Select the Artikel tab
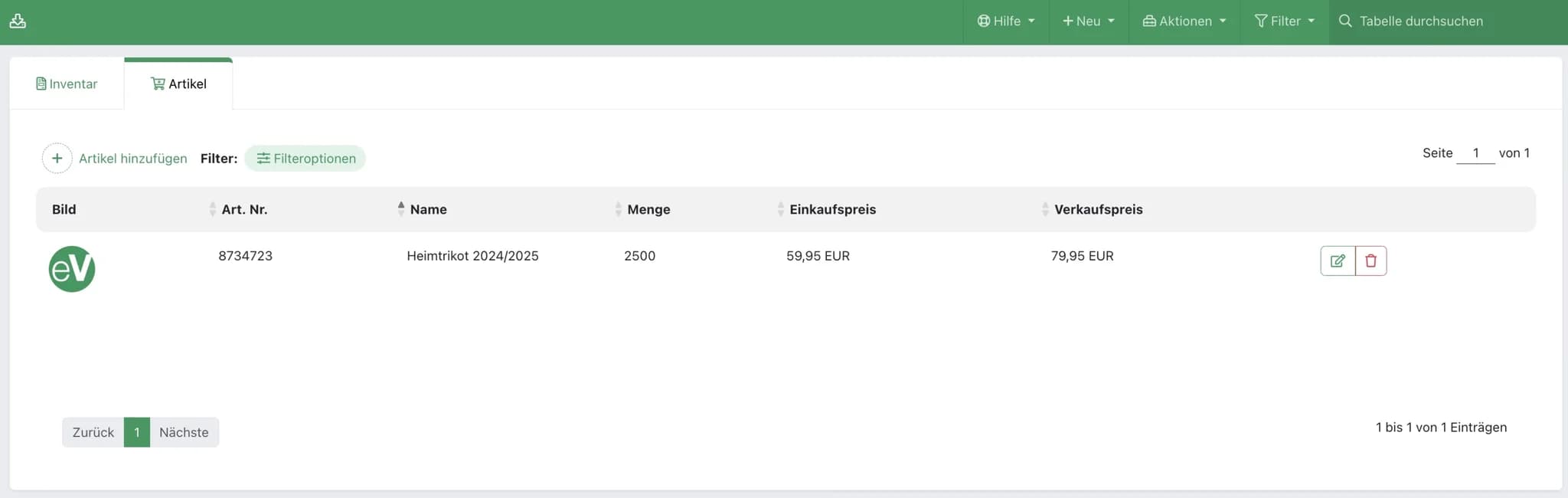 (178, 84)
